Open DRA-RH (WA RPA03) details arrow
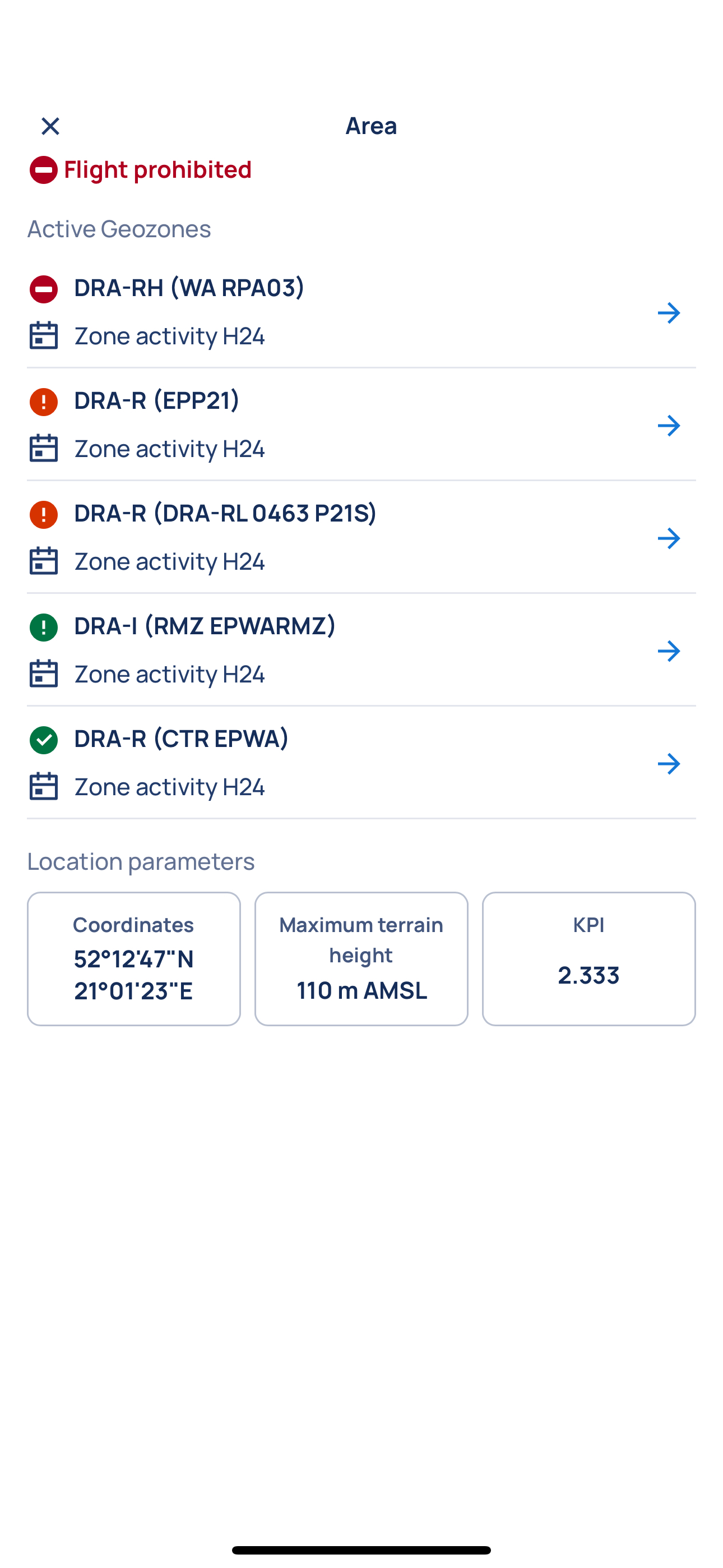Screen dimensions: 723x1568 668,313
